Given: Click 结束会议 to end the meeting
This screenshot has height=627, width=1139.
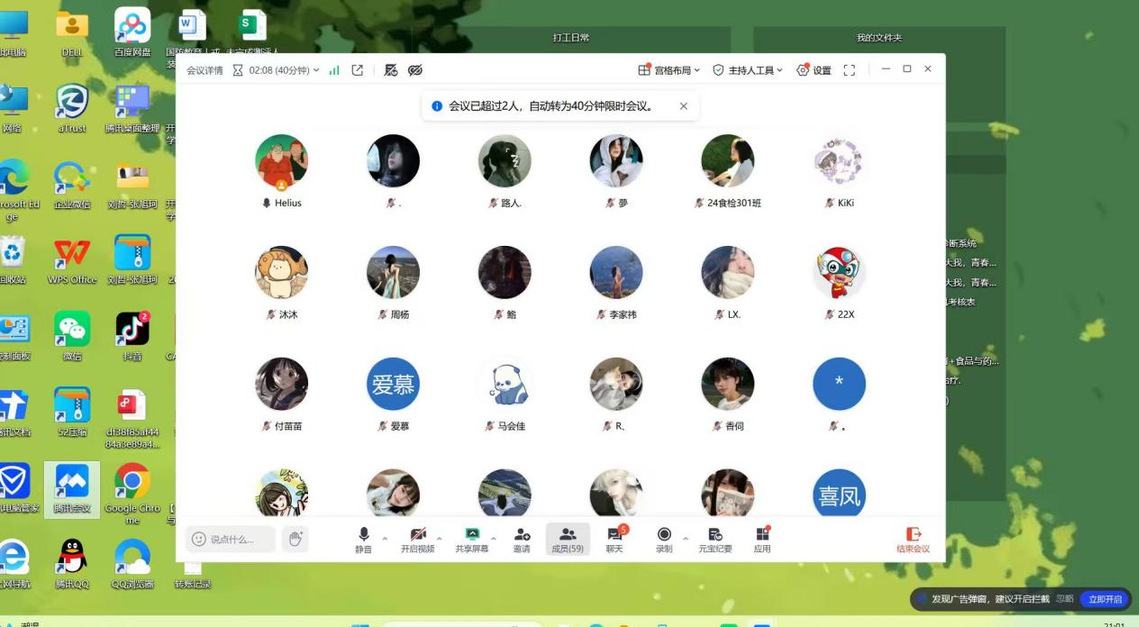Looking at the screenshot, I should point(913,540).
